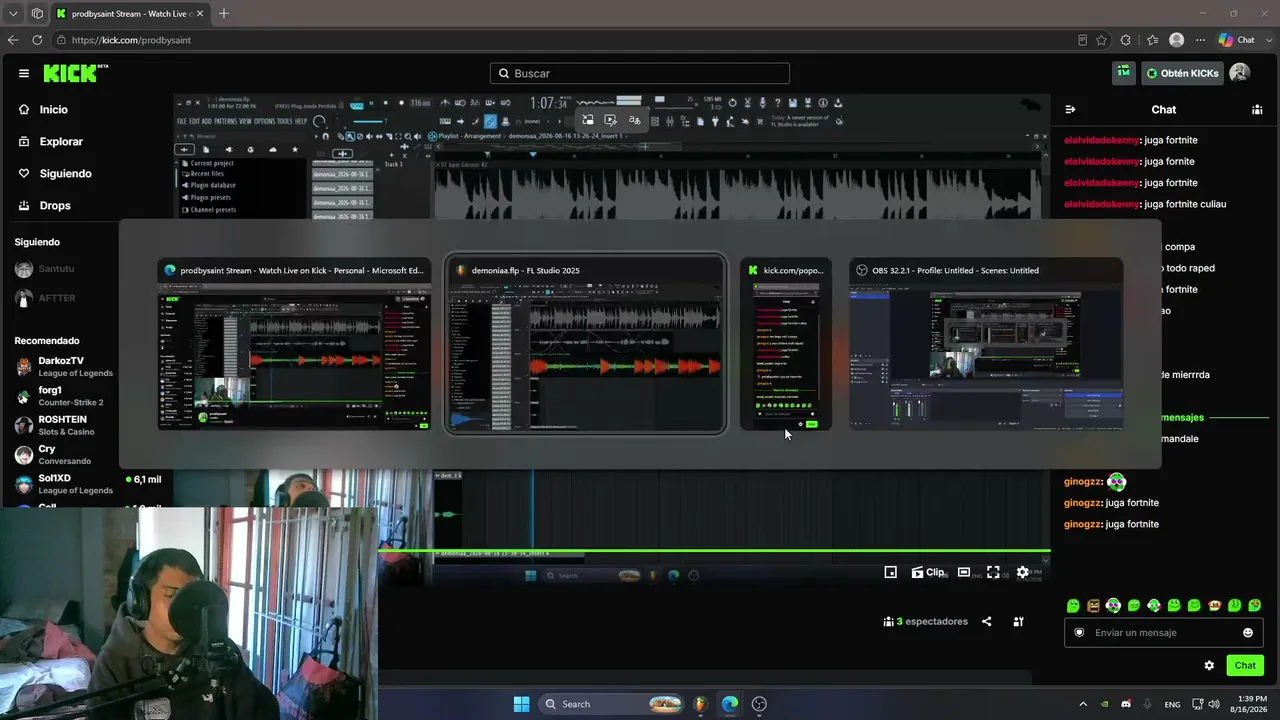
Task: Open Microsoft Edge from the taskbar
Action: [x=730, y=704]
